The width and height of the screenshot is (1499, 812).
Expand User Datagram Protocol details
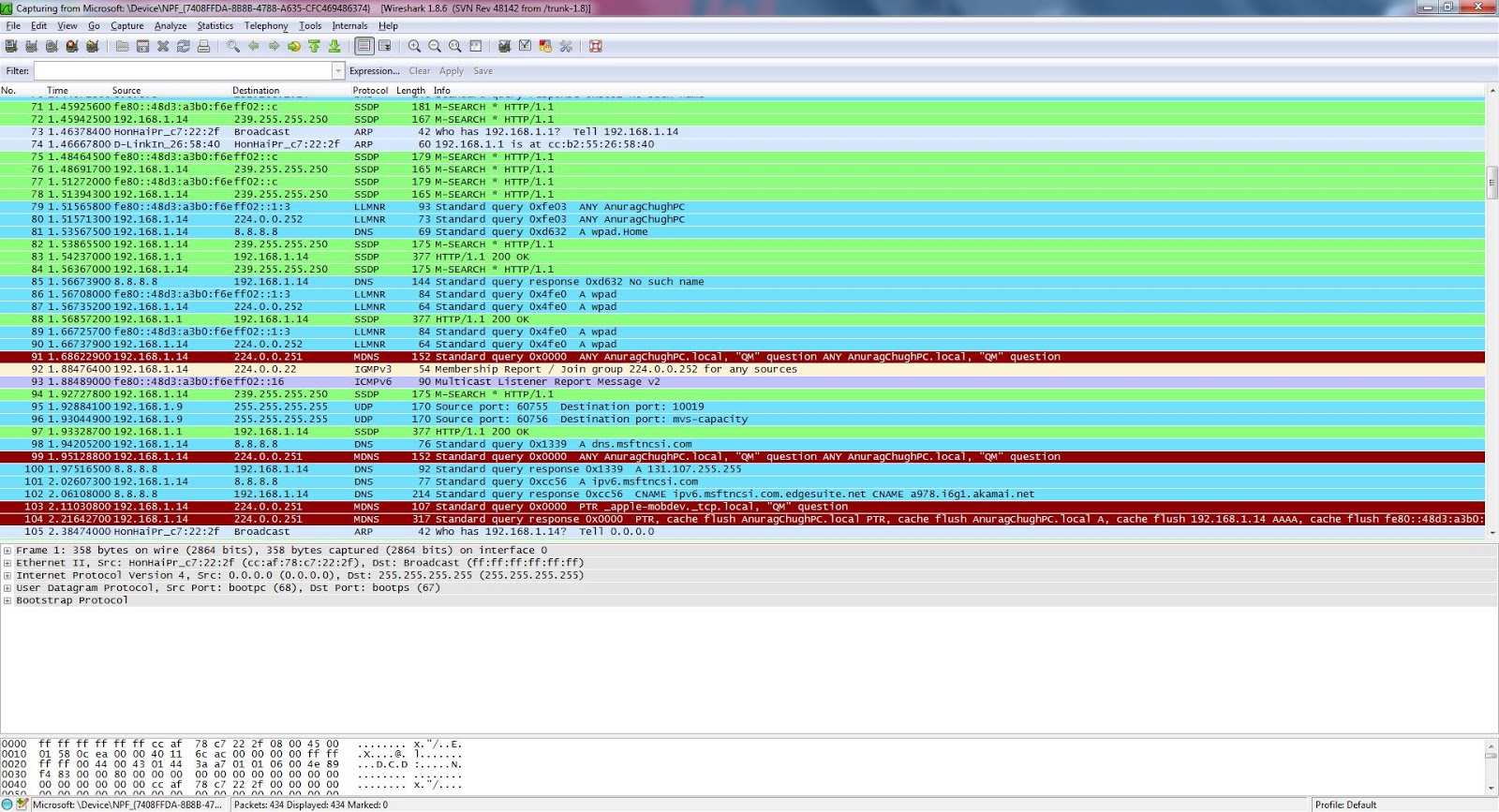[7, 588]
